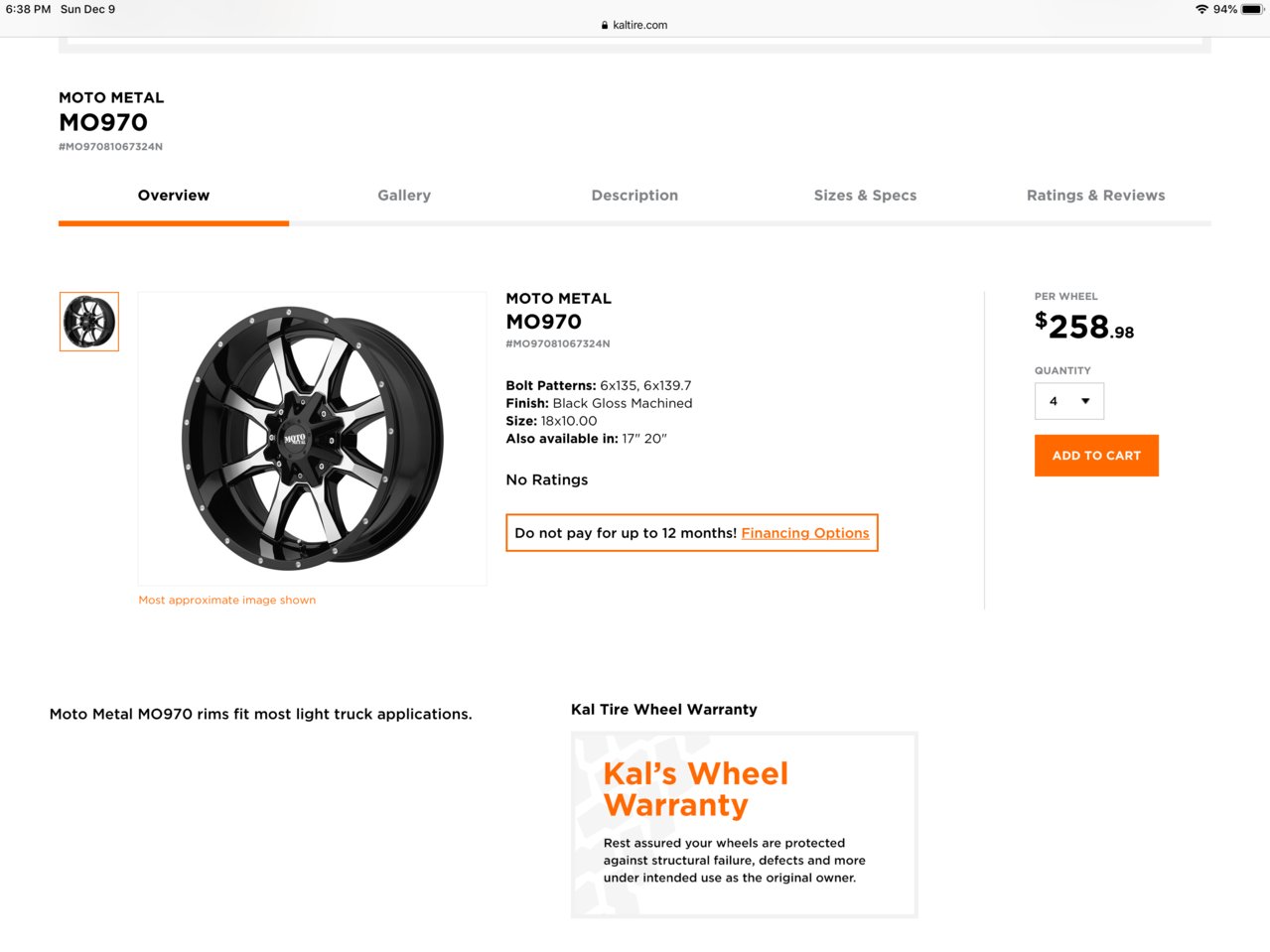Click the quantity dropdown arrow
This screenshot has height=952, width=1270.
tap(1085, 401)
